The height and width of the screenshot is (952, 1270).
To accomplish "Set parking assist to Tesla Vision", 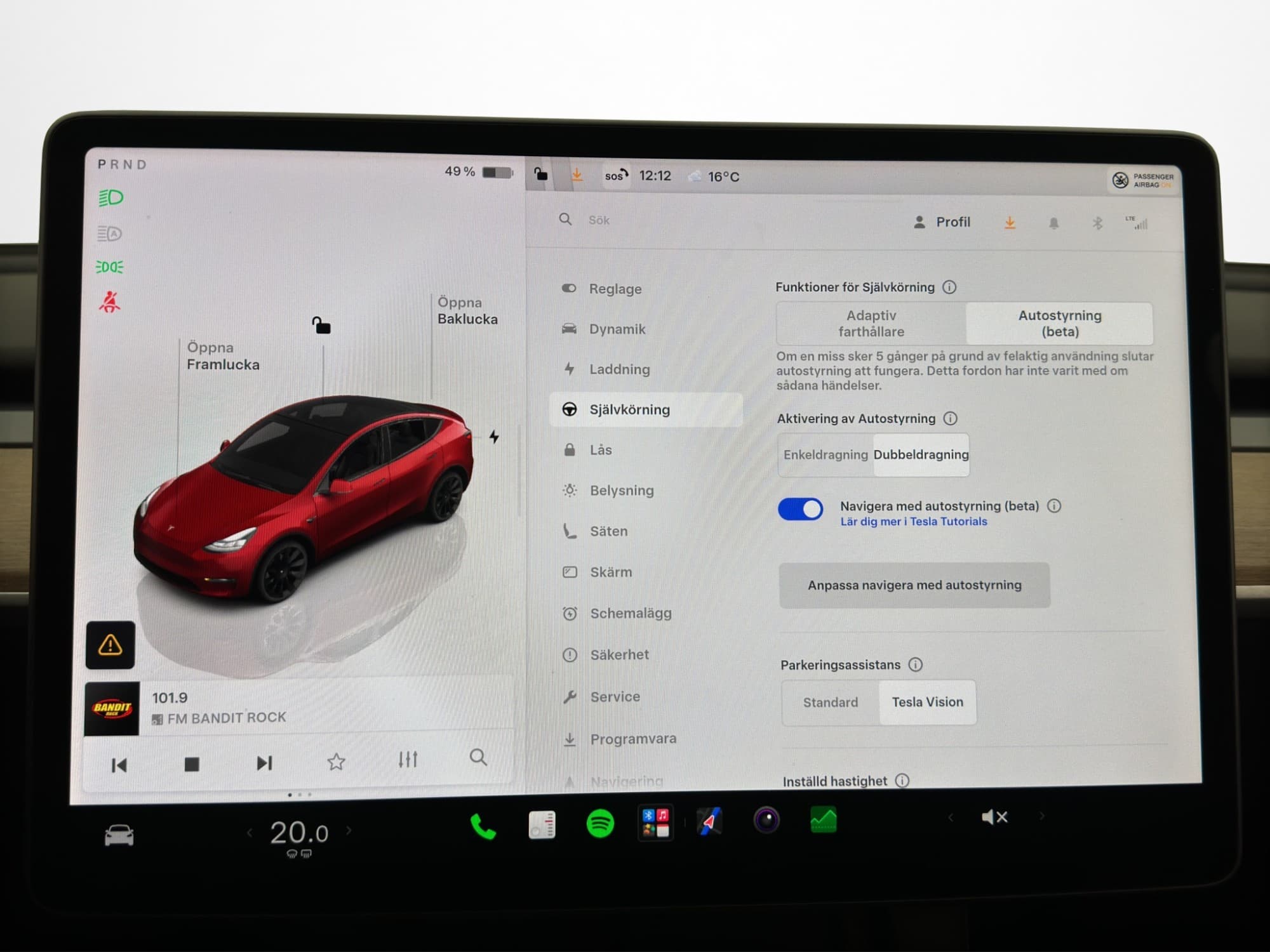I will point(927,702).
